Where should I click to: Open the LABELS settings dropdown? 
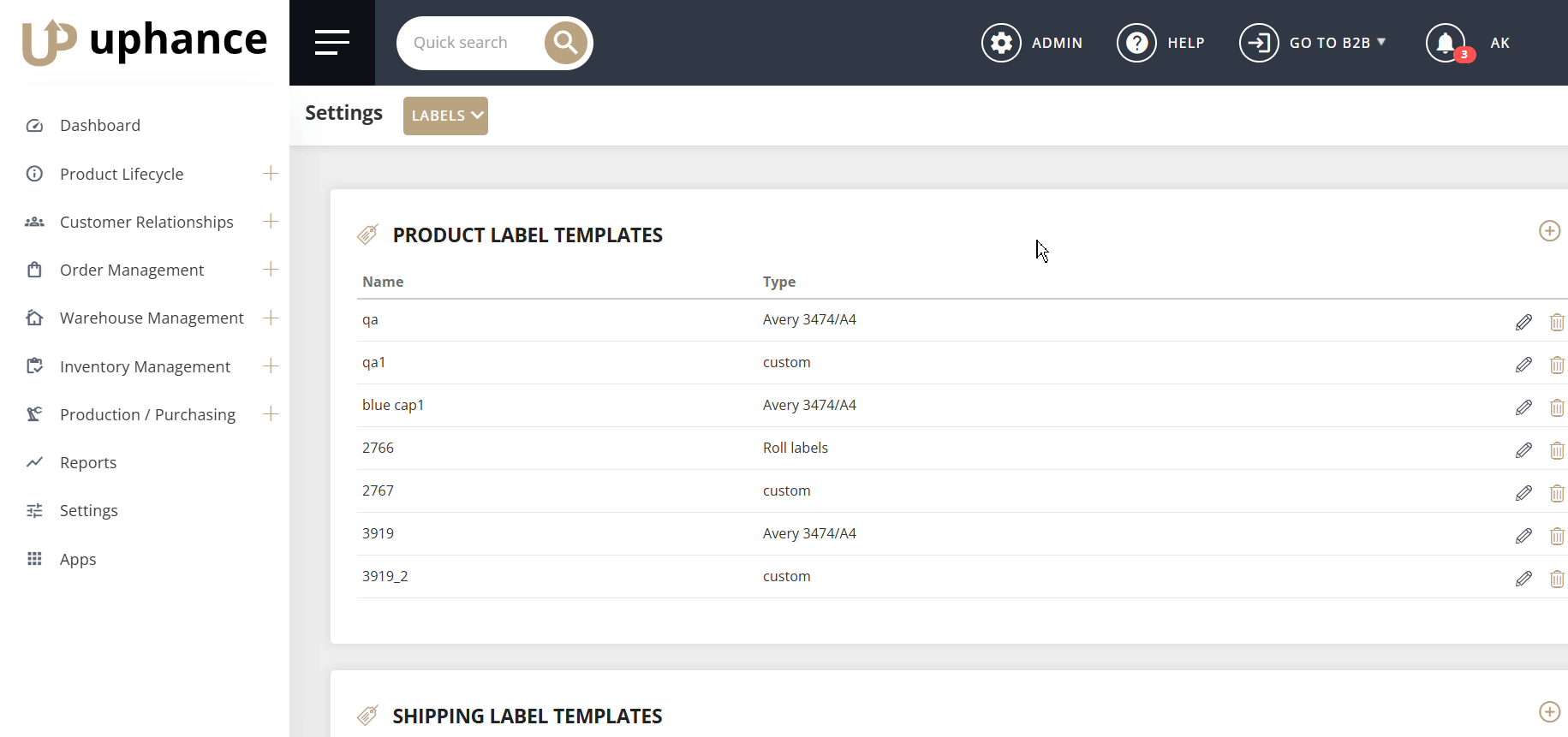[445, 116]
